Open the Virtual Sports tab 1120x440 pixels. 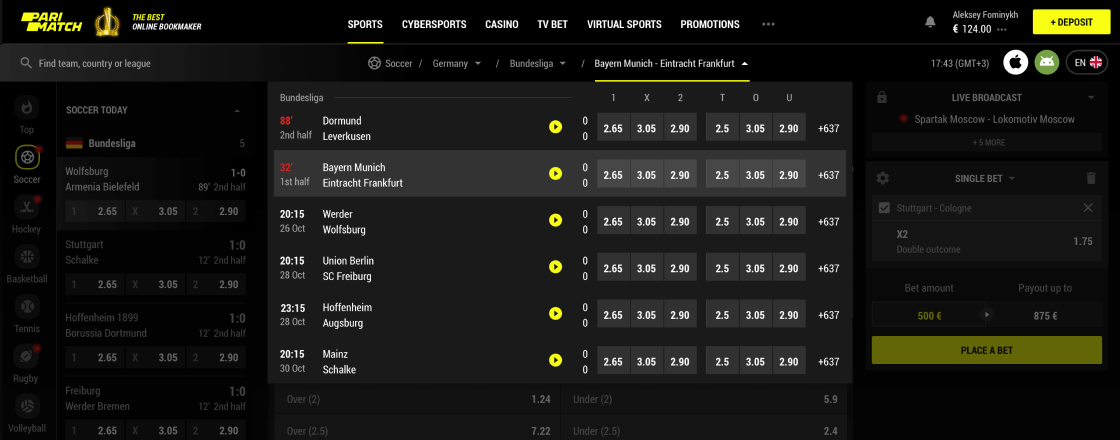point(624,24)
